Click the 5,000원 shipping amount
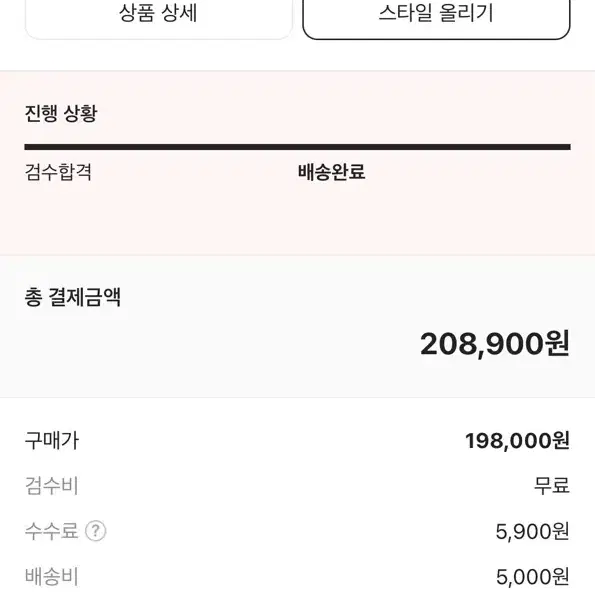595x595 pixels. [x=533, y=577]
